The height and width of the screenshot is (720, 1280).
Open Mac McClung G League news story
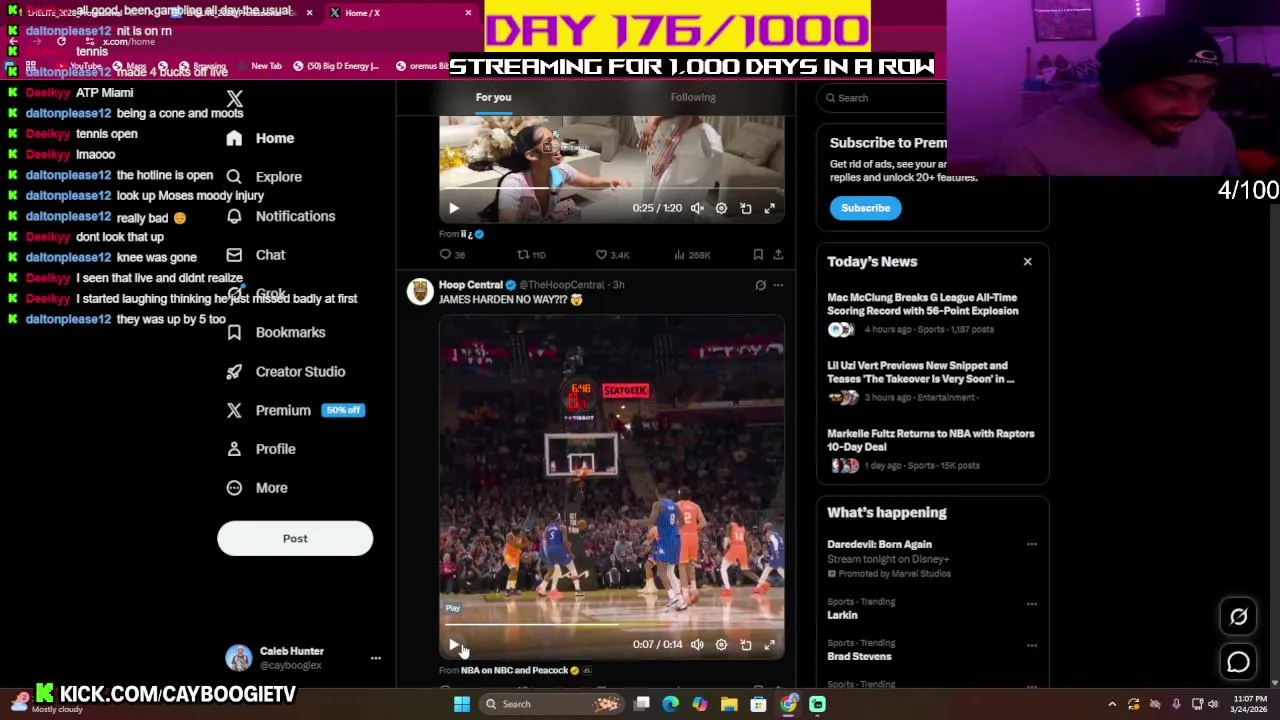tap(932, 315)
